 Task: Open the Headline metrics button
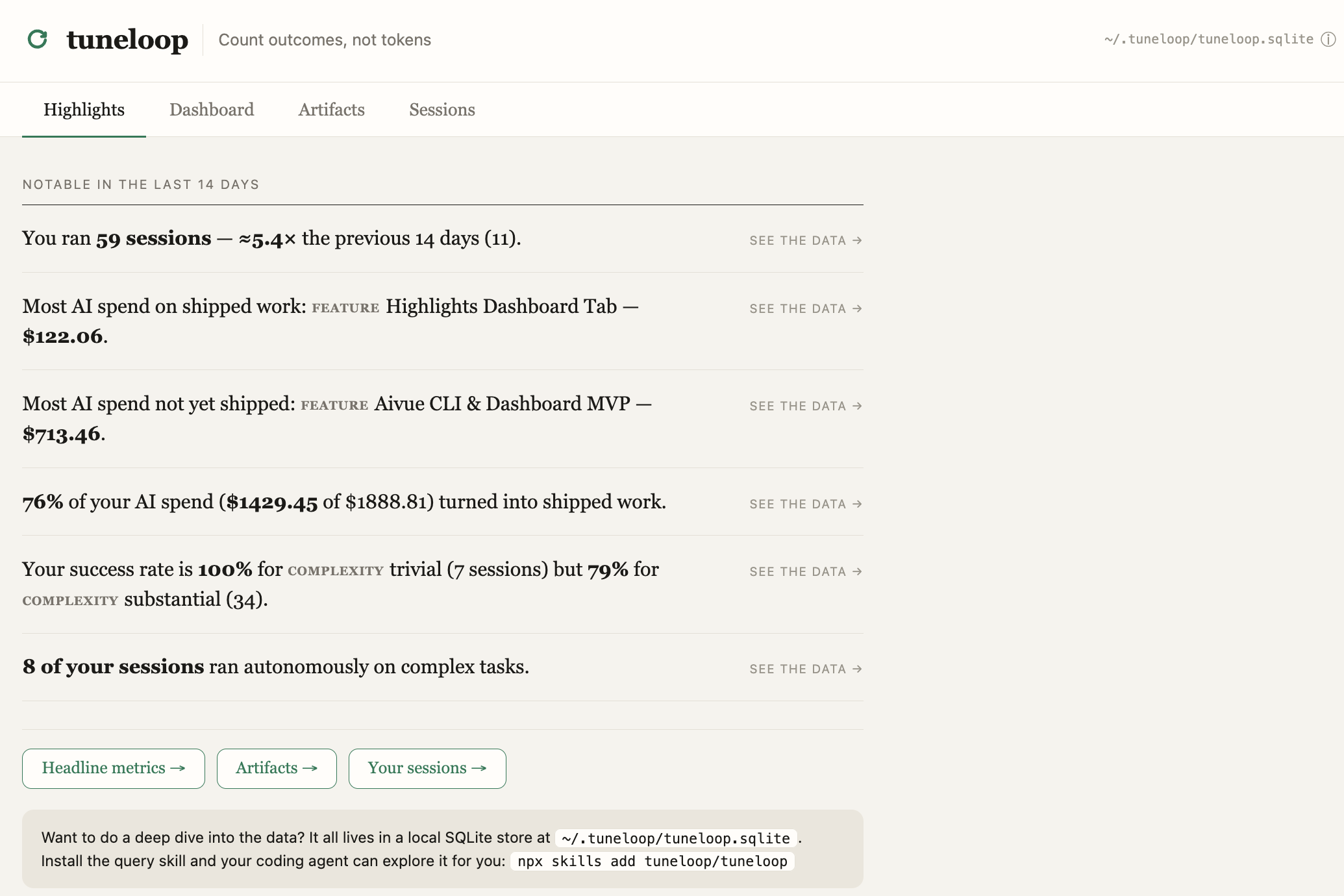click(x=114, y=769)
